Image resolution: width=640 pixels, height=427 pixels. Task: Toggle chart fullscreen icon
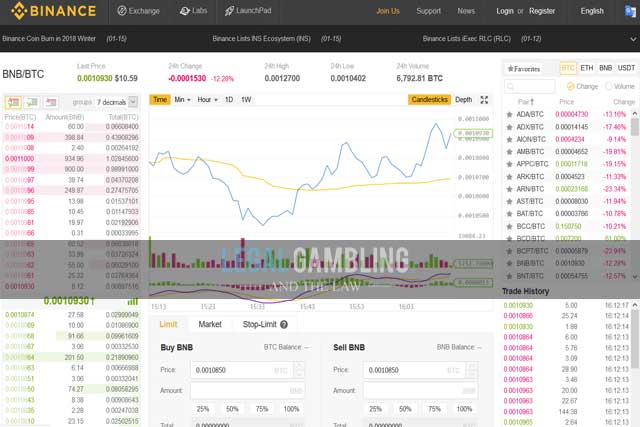(x=484, y=100)
